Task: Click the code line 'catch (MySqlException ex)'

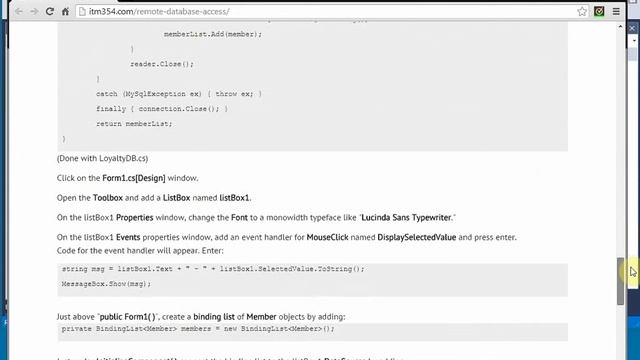Action: 179,94
